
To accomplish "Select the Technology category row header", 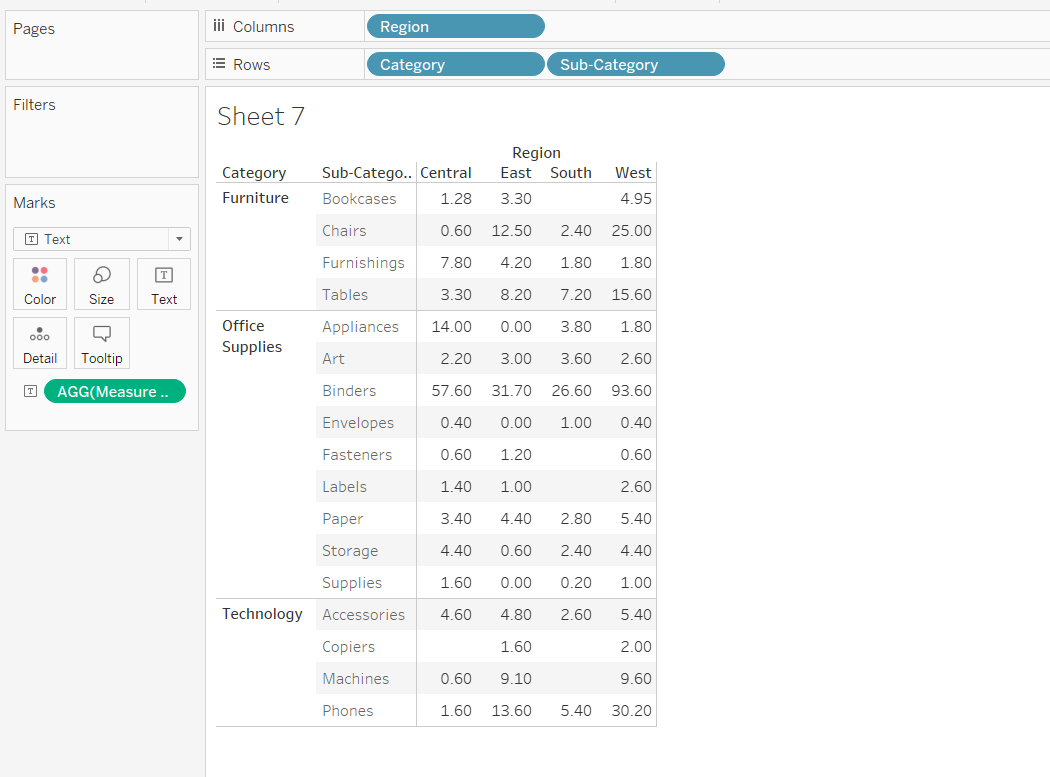I will 262,614.
